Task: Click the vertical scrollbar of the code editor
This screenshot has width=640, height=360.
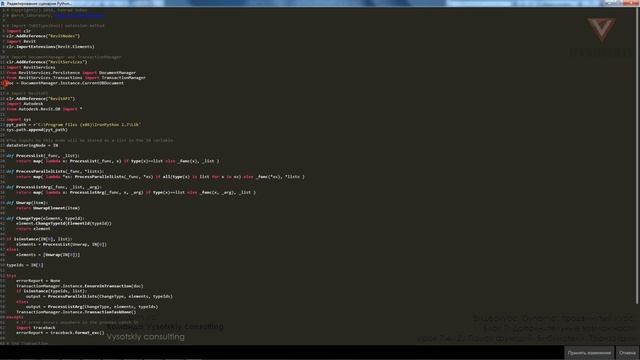Action: click(637, 155)
